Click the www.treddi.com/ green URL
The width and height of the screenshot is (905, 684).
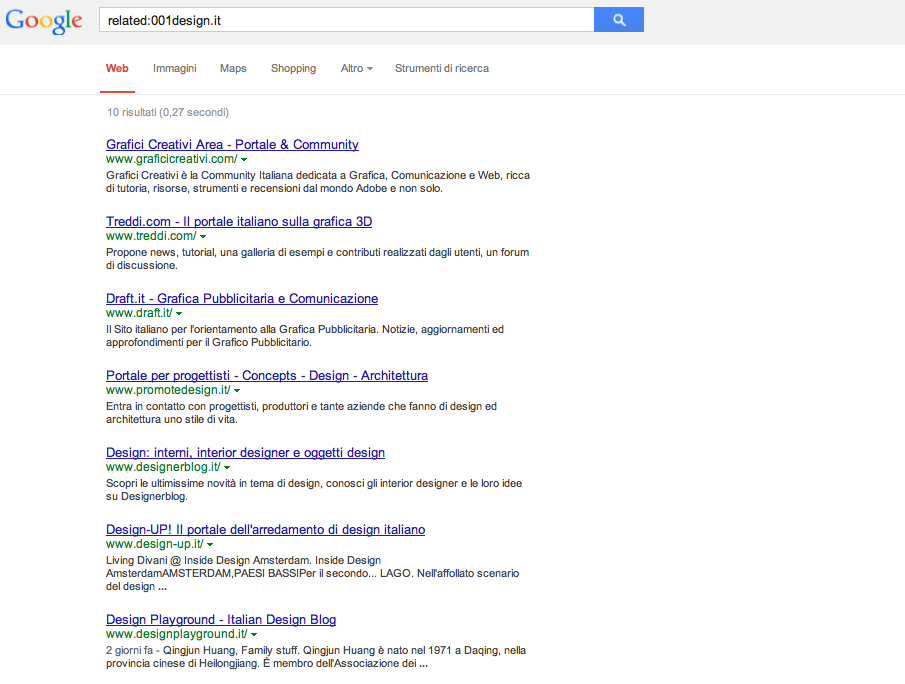[151, 236]
